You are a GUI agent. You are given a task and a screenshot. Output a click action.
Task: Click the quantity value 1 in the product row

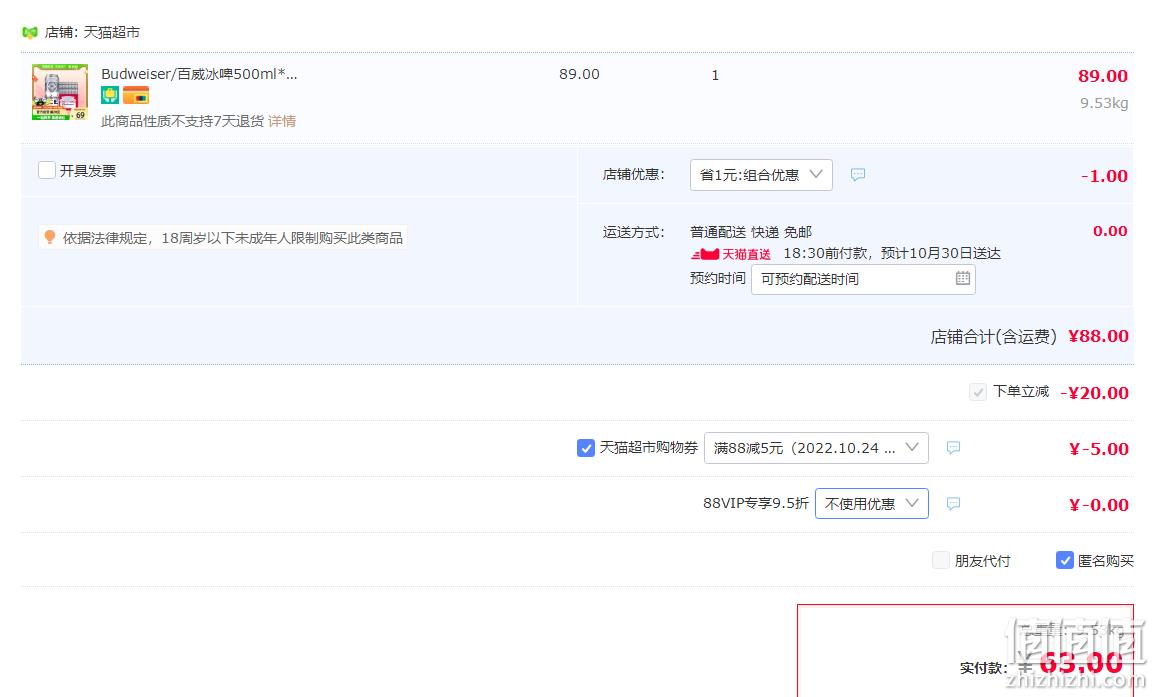tap(715, 75)
